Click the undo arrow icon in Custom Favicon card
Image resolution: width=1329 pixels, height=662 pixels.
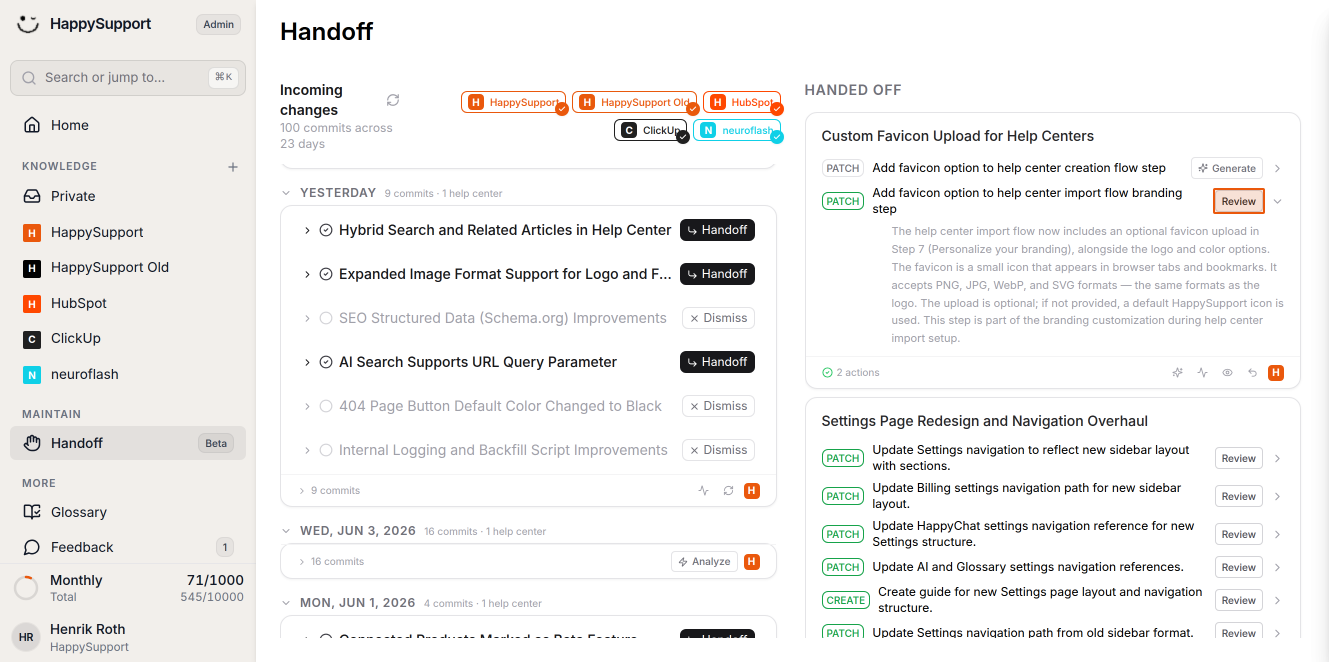pos(1252,373)
